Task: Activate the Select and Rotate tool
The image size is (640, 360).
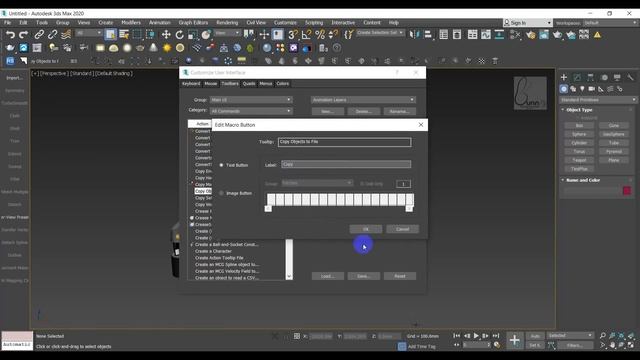Action: coord(180,35)
